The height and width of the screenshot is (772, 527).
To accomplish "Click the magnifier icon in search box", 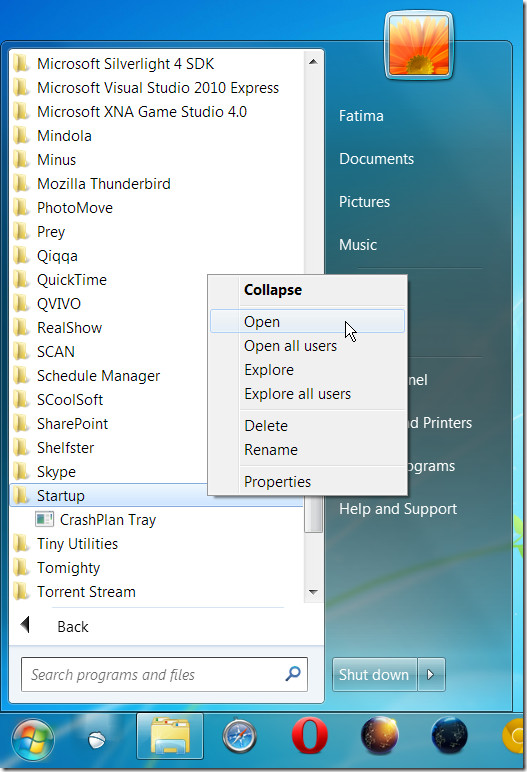I will pos(293,673).
